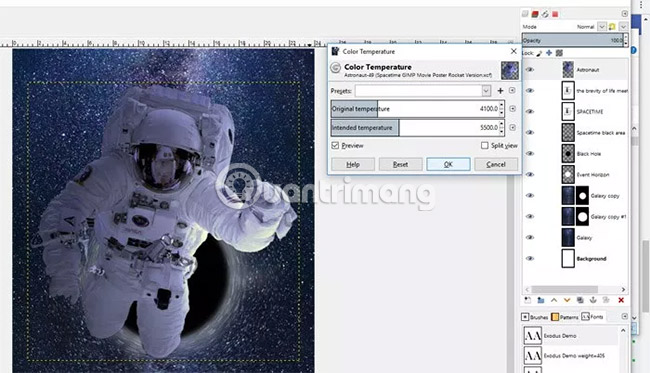Hide the Astronaut layer via eye icon

click(x=530, y=70)
